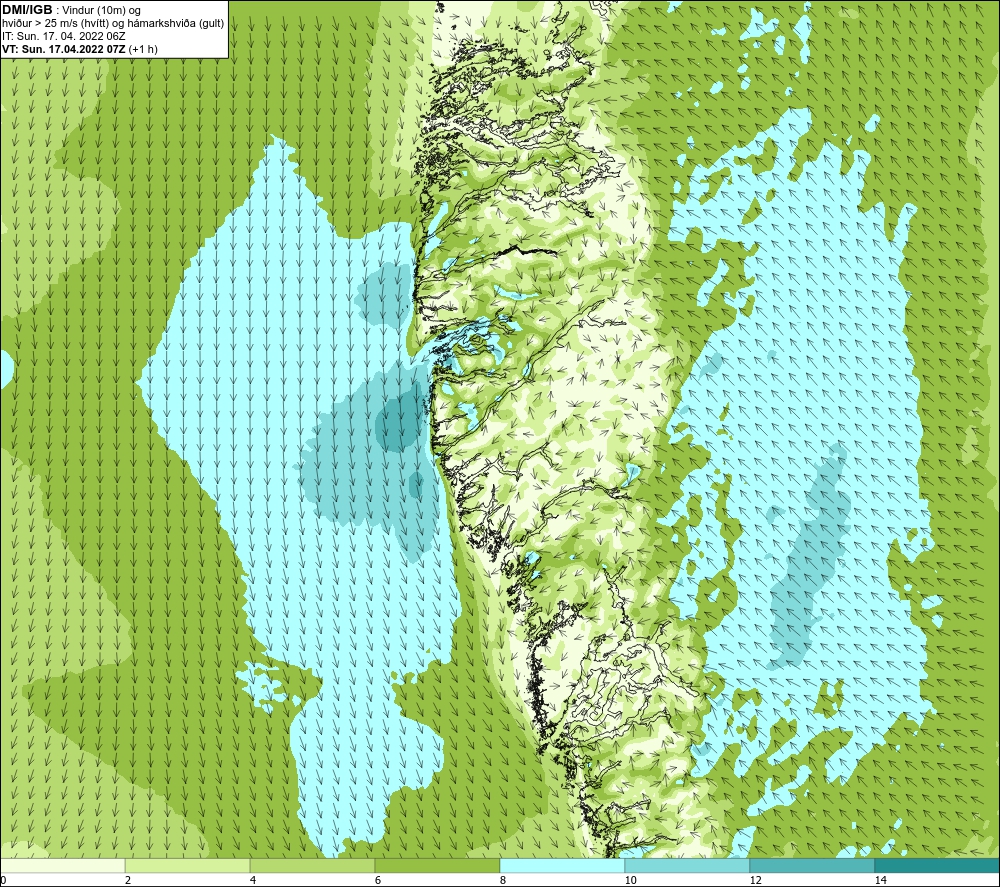
Task: Click the legend scale value 14
Action: tap(880, 880)
